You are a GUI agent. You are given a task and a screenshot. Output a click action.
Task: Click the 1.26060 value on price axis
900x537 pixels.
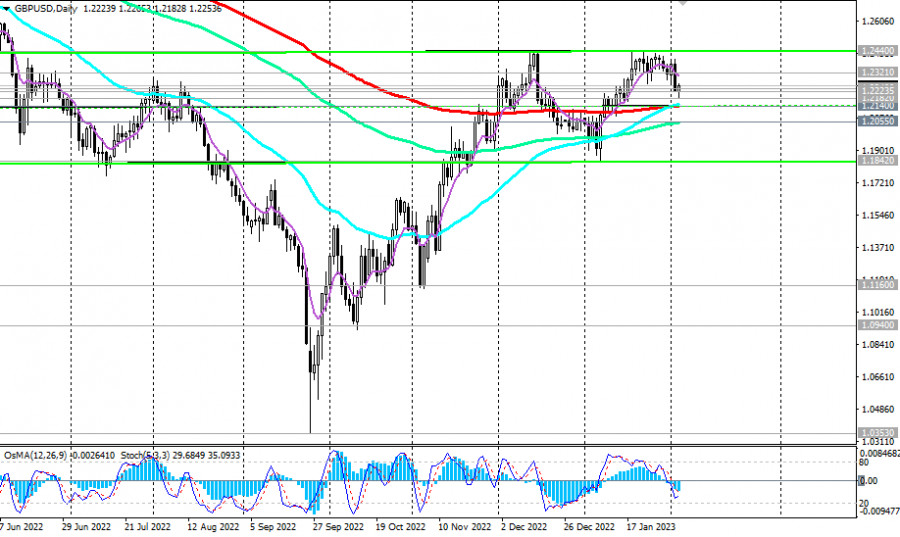tap(878, 21)
